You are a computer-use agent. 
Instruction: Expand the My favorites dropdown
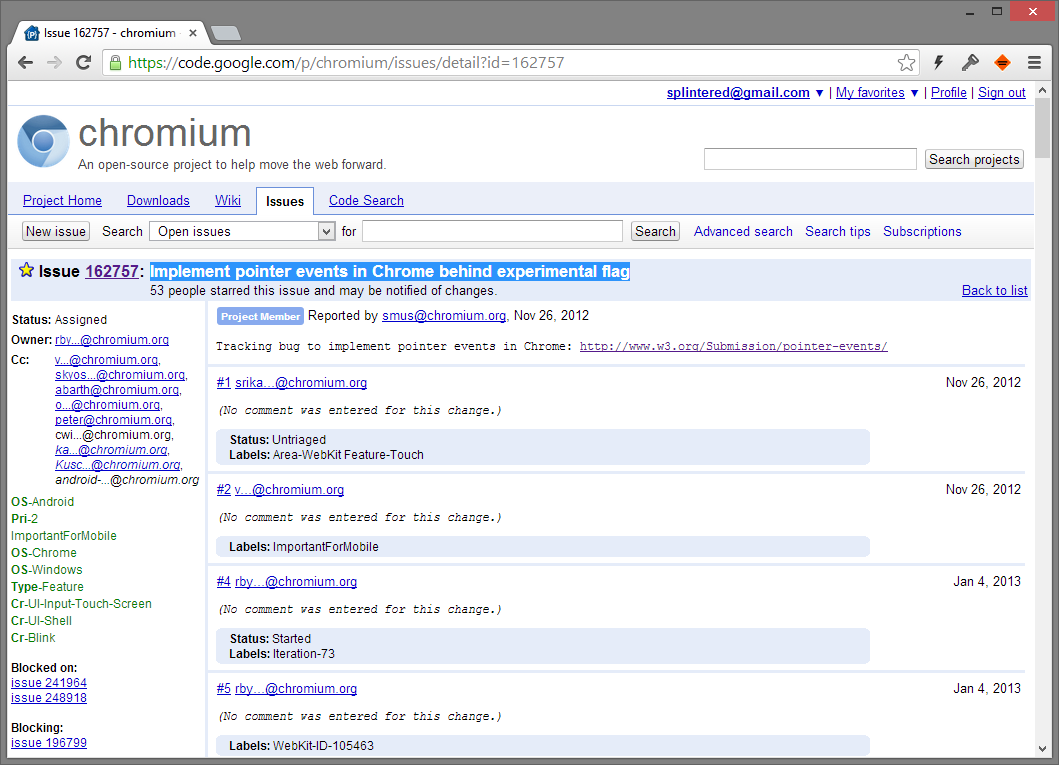coord(914,93)
